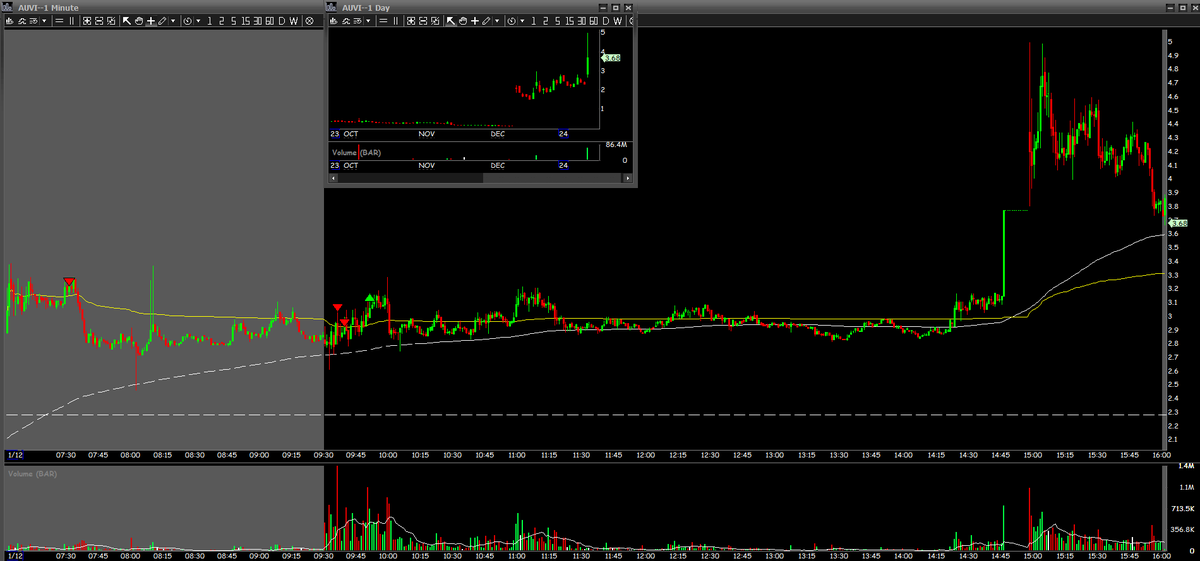The height and width of the screenshot is (561, 1200).
Task: Switch 1 Minute chart to Weekly (W) interval
Action: [x=294, y=21]
